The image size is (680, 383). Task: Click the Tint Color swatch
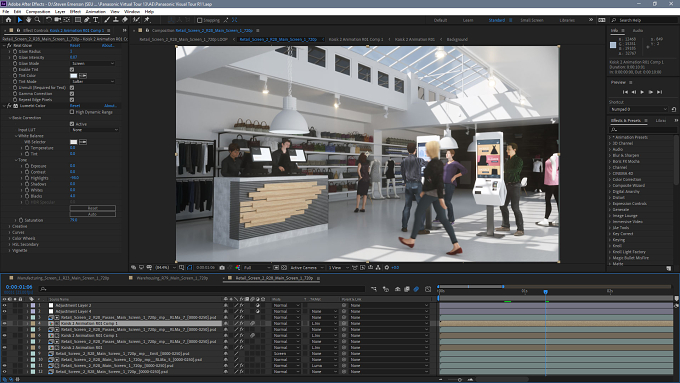74,75
